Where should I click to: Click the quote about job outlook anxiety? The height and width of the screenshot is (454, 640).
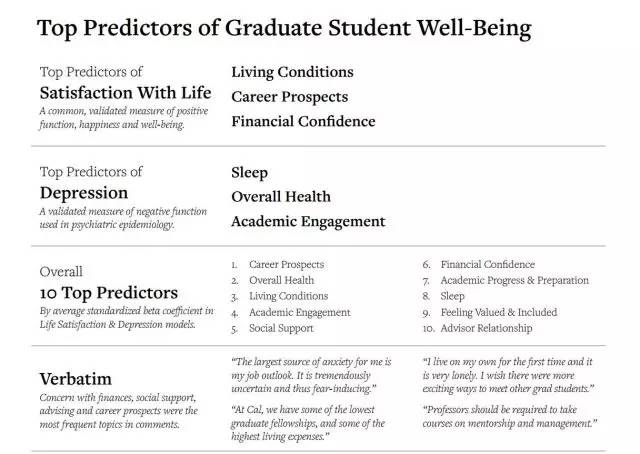[310, 374]
